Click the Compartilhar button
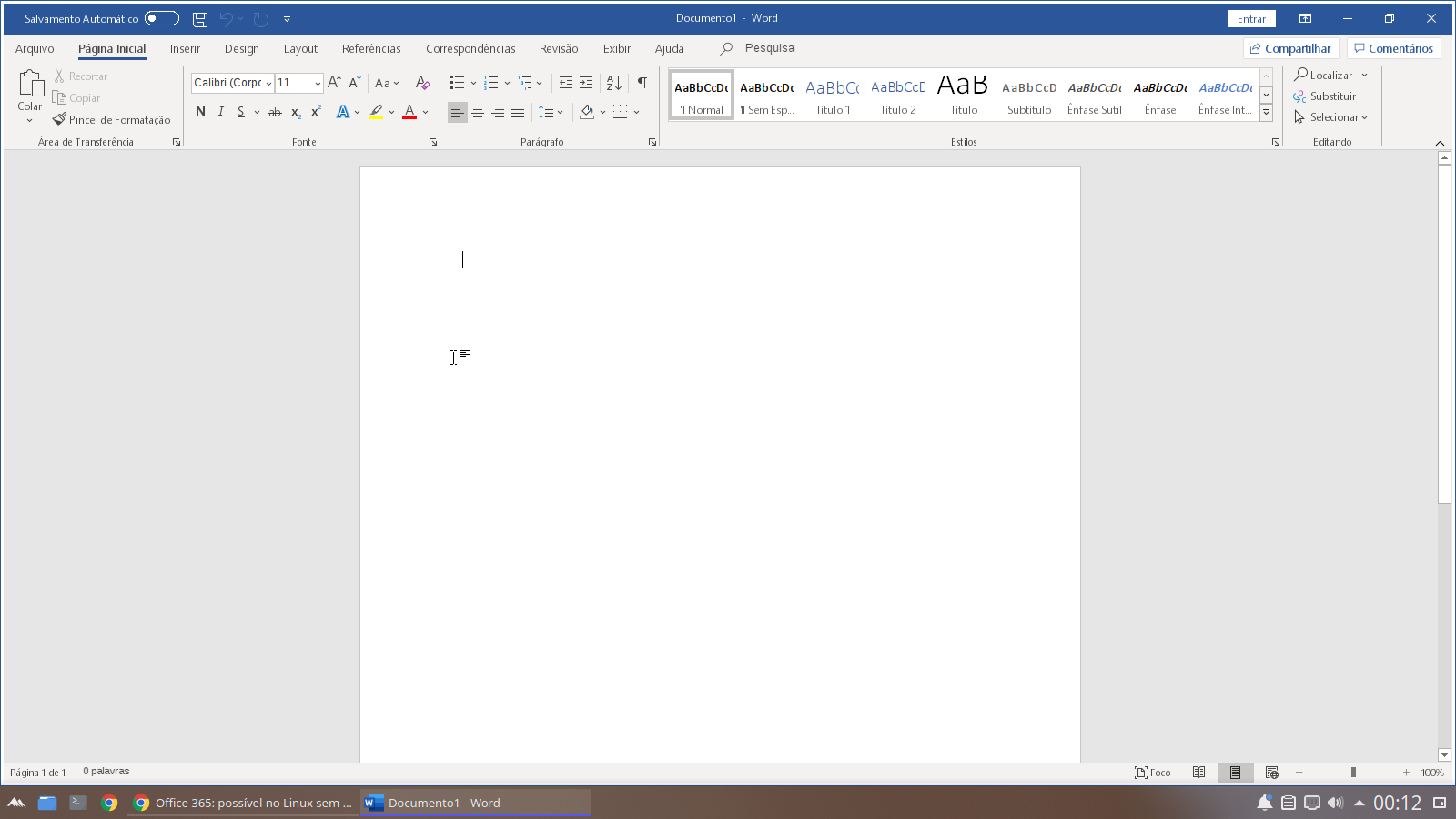This screenshot has height=819, width=1456. click(x=1290, y=49)
